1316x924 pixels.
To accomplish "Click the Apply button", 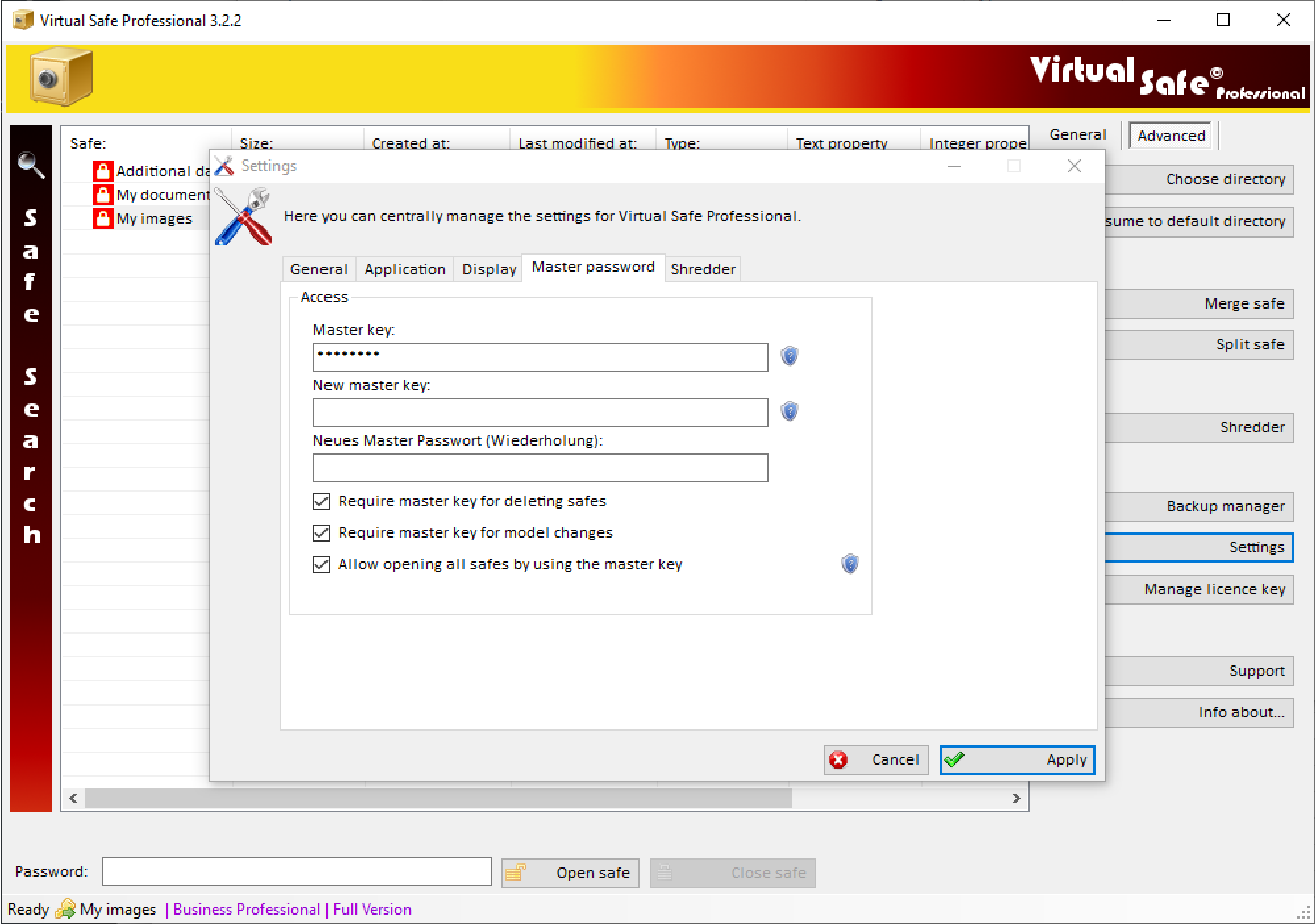I will click(x=1017, y=760).
